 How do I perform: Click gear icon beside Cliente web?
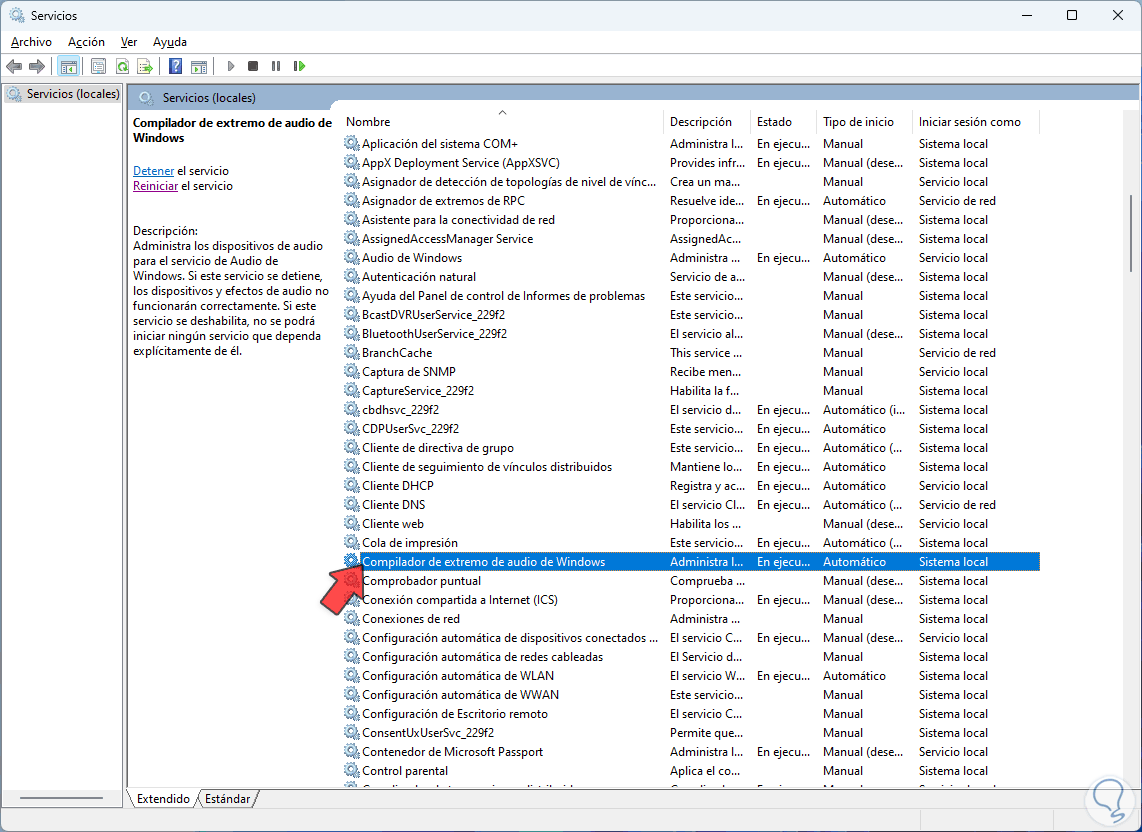[352, 523]
